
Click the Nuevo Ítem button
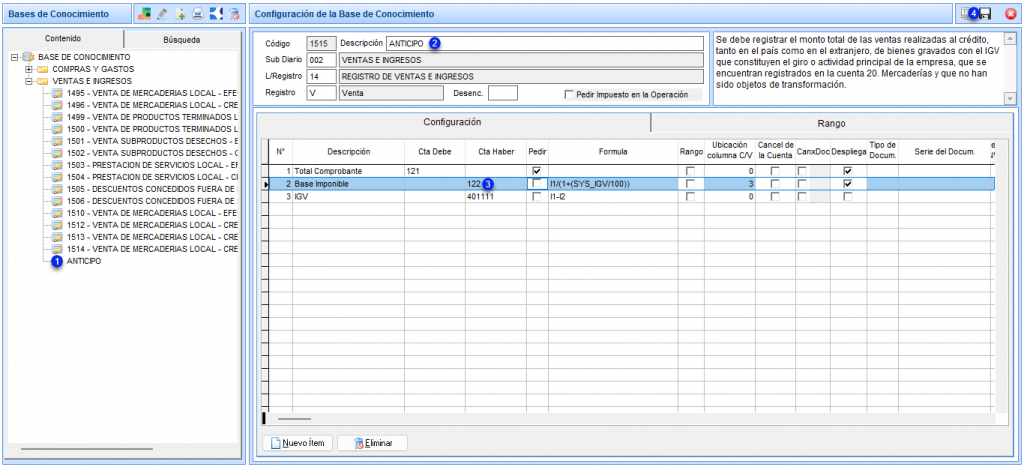298,443
